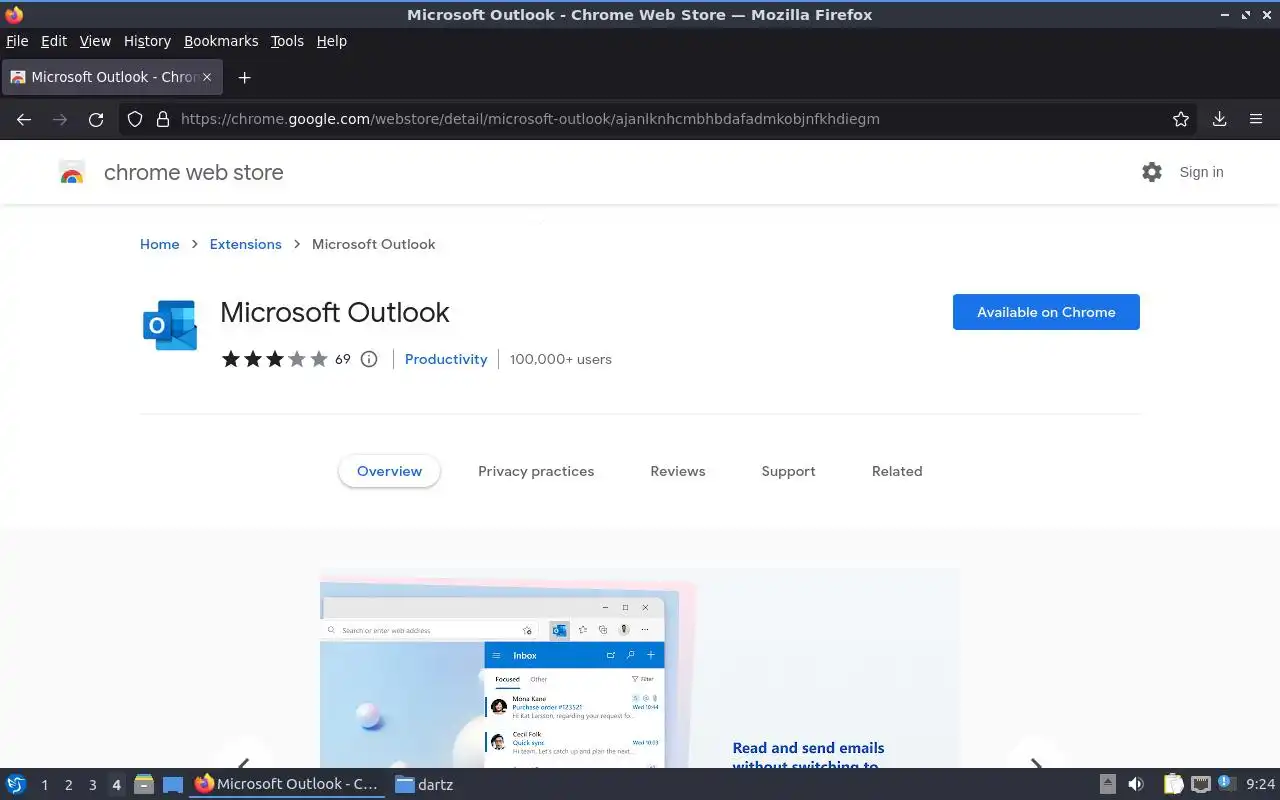This screenshot has width=1280, height=800.
Task: Go to next screenshot in carousel
Action: (x=1036, y=766)
